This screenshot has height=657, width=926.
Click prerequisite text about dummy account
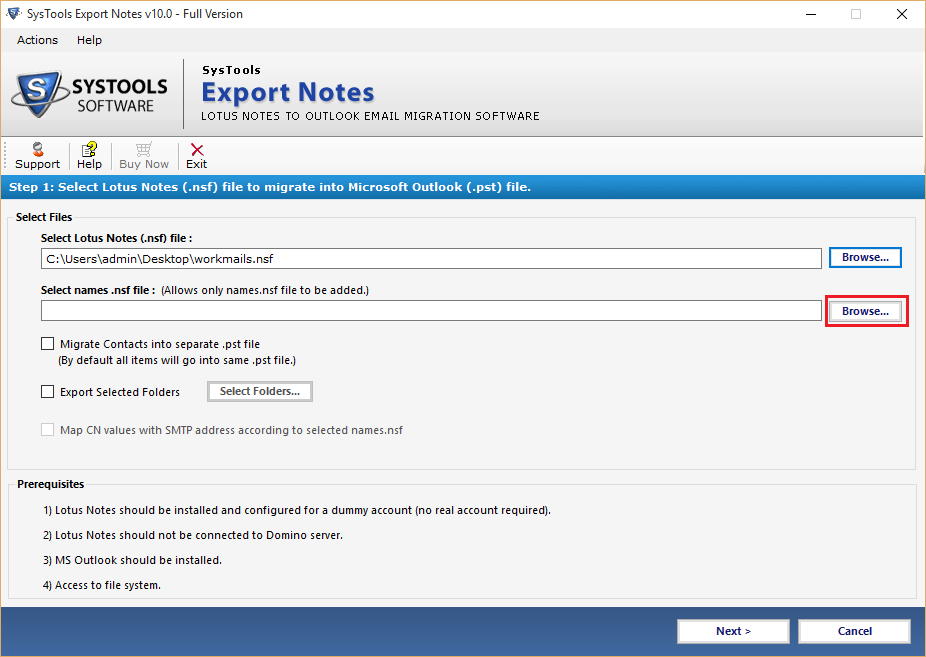pyautogui.click(x=296, y=510)
